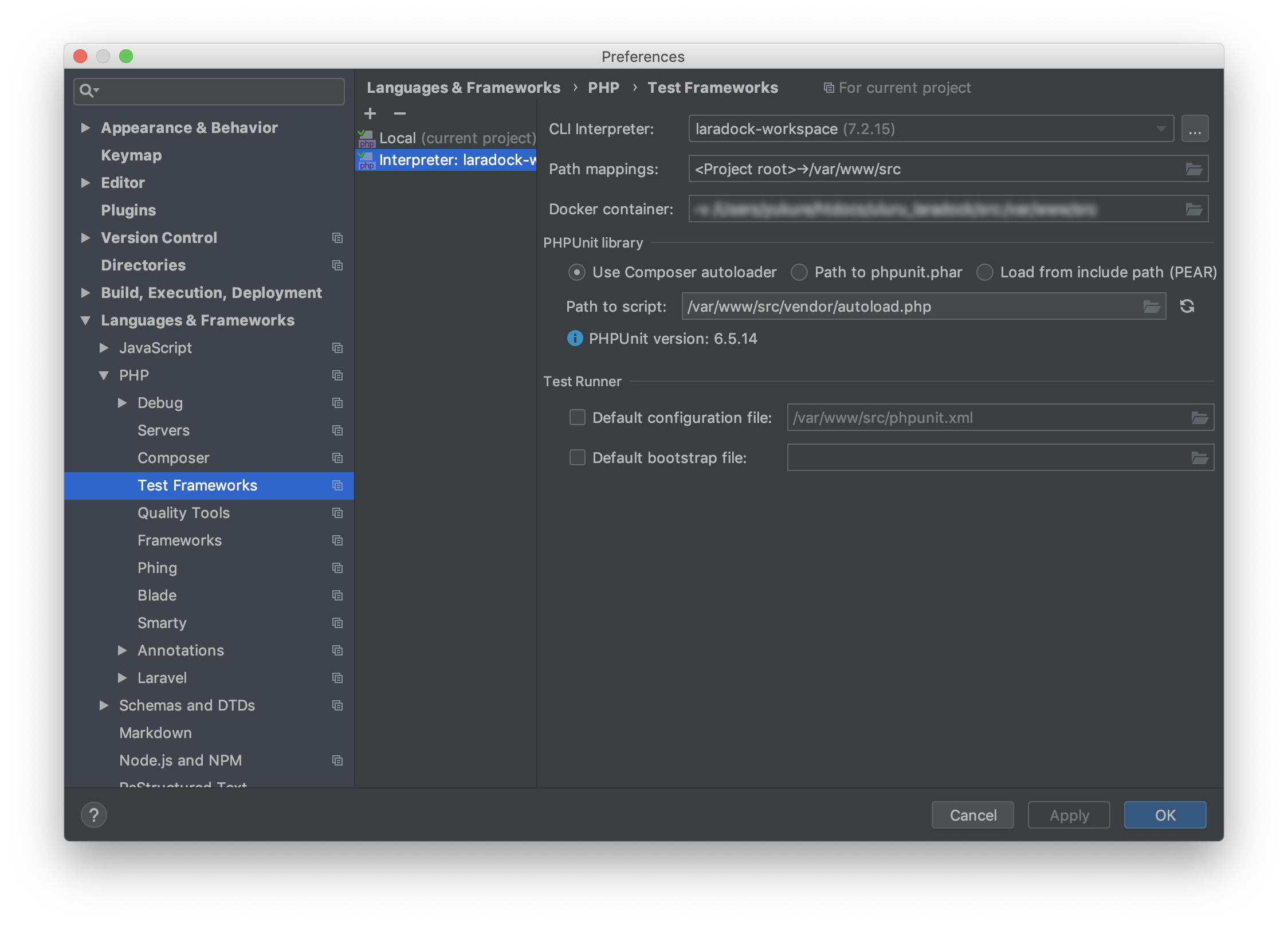Open the CLI Interpreter browse dialog via '...'
1288x926 pixels.
click(x=1195, y=128)
